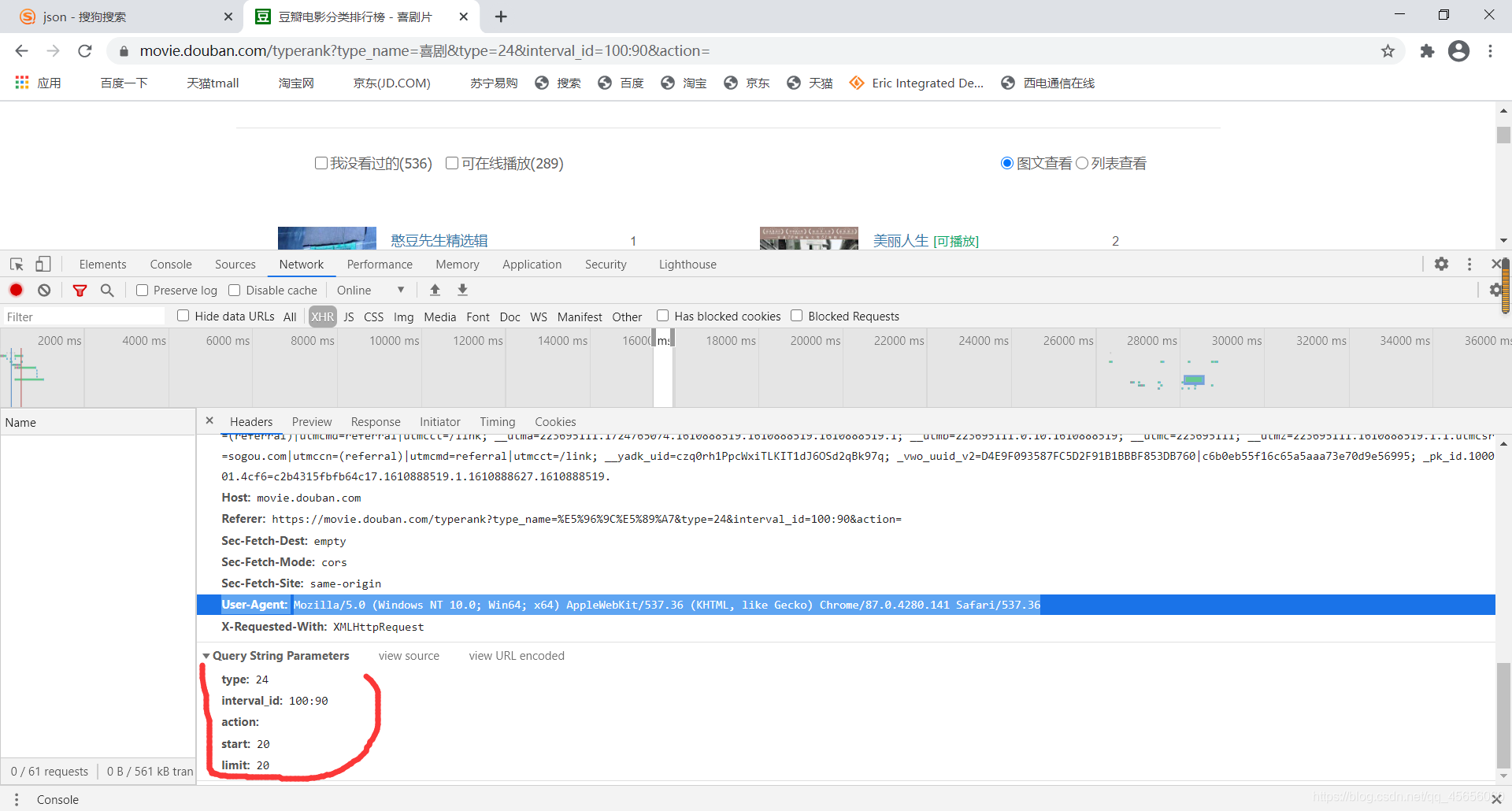Open the console drawer menu dots
Screen dimensions: 1512x811
click(17, 799)
